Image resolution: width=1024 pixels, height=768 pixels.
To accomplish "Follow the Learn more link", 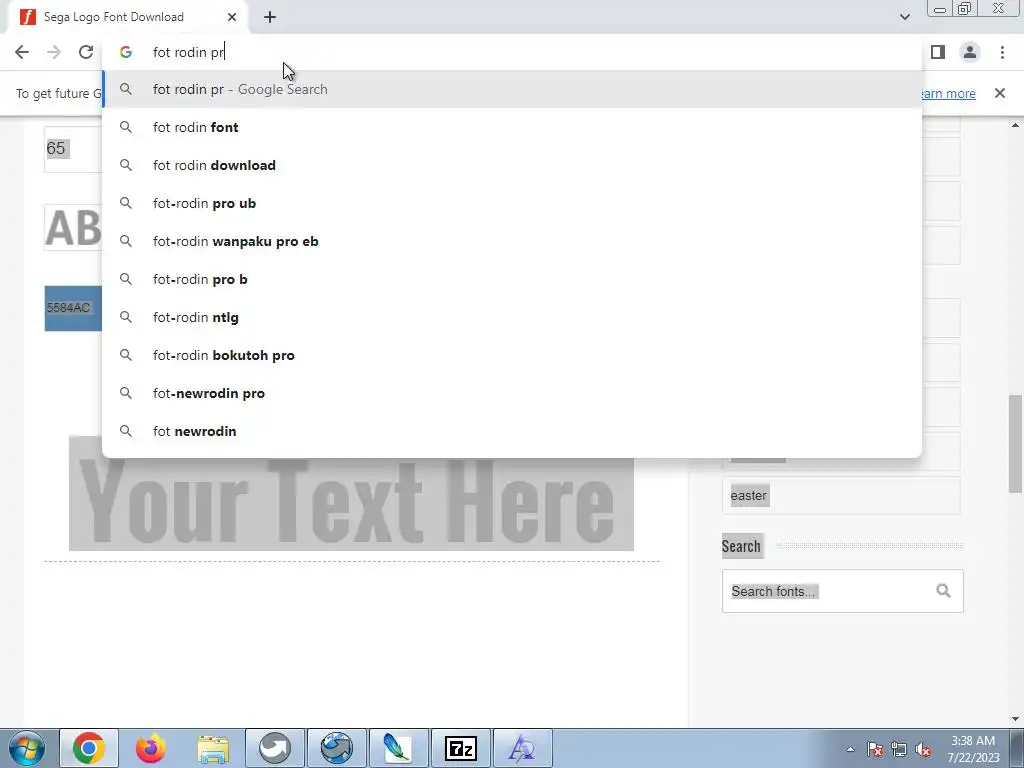I will (947, 93).
